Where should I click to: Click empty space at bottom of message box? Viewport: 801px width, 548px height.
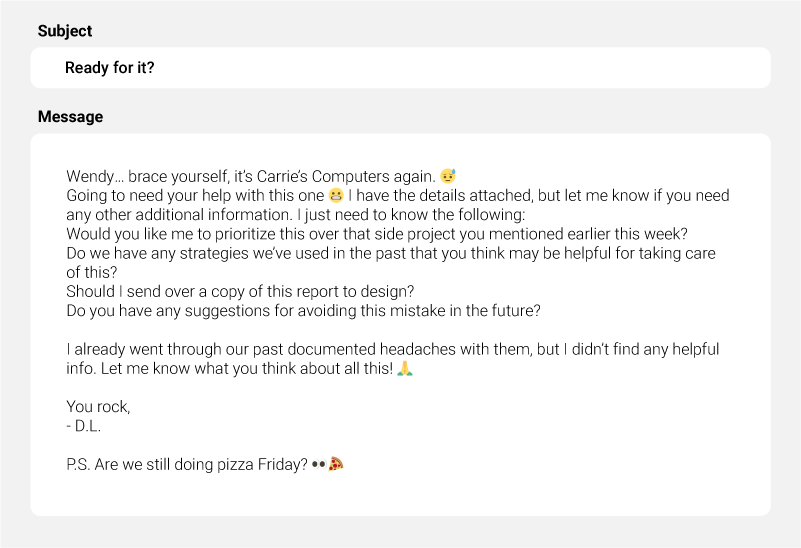(400, 495)
